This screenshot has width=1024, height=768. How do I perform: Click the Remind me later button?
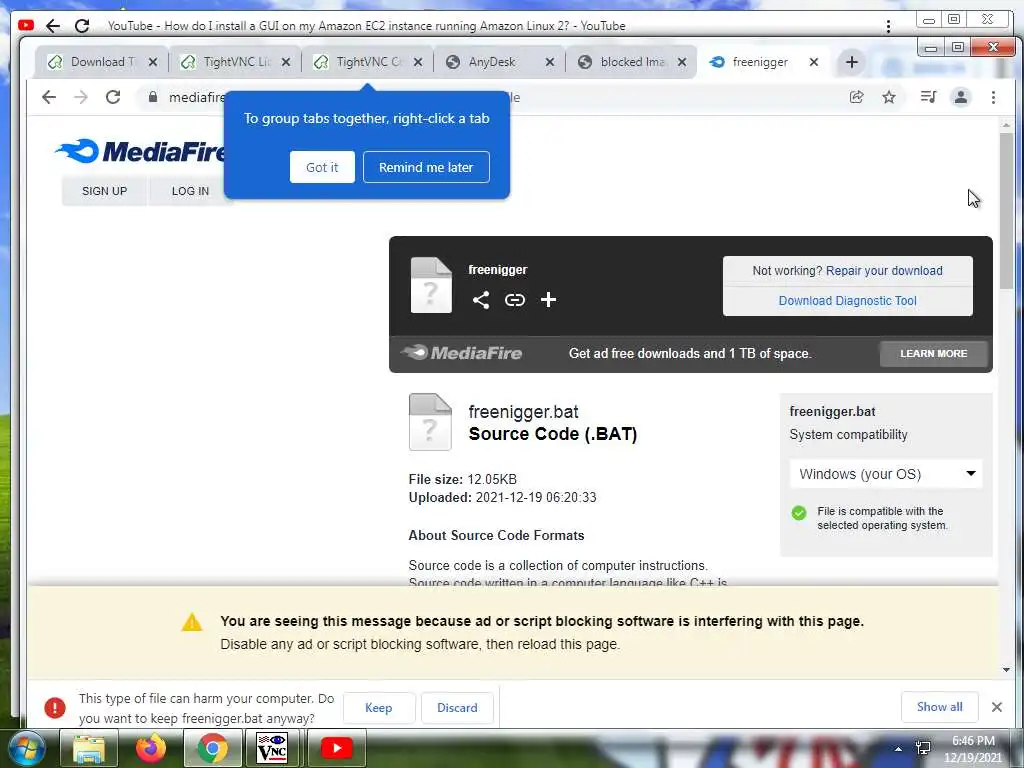[x=426, y=167]
